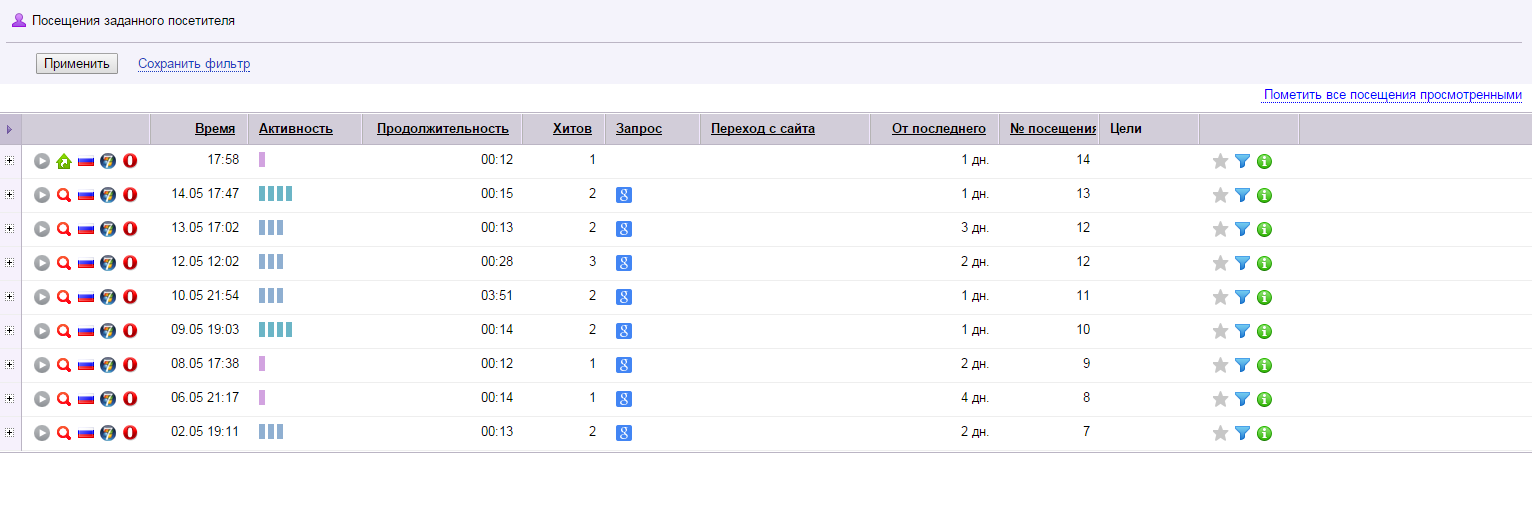Click the blue funnel icon in the 13.05 17:02 row

1242,229
